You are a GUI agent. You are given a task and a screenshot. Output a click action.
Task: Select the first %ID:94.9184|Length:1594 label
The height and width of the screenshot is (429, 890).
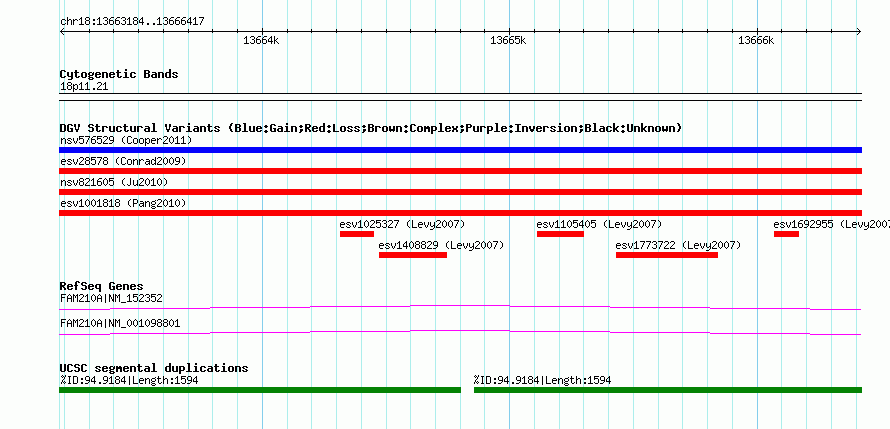129,380
